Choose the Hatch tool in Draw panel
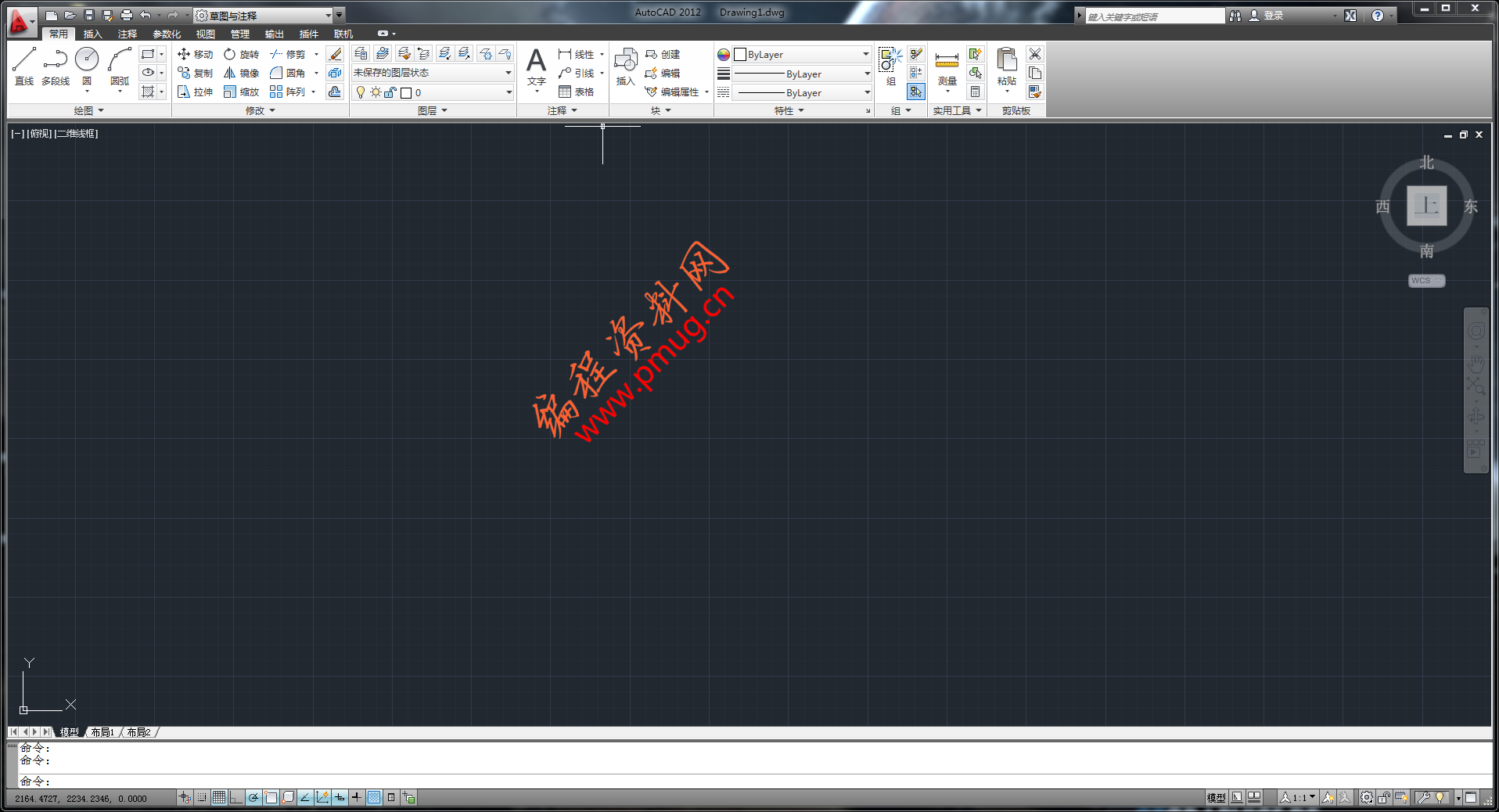Image resolution: width=1499 pixels, height=812 pixels. [x=147, y=92]
